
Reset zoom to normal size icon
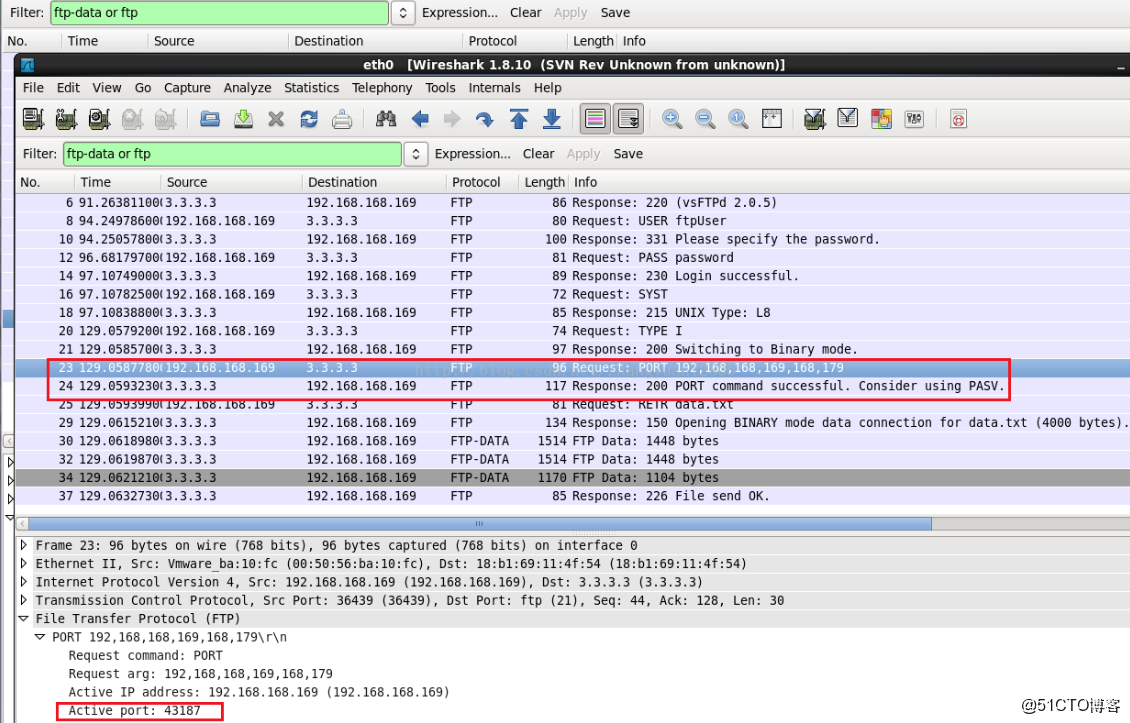[738, 119]
